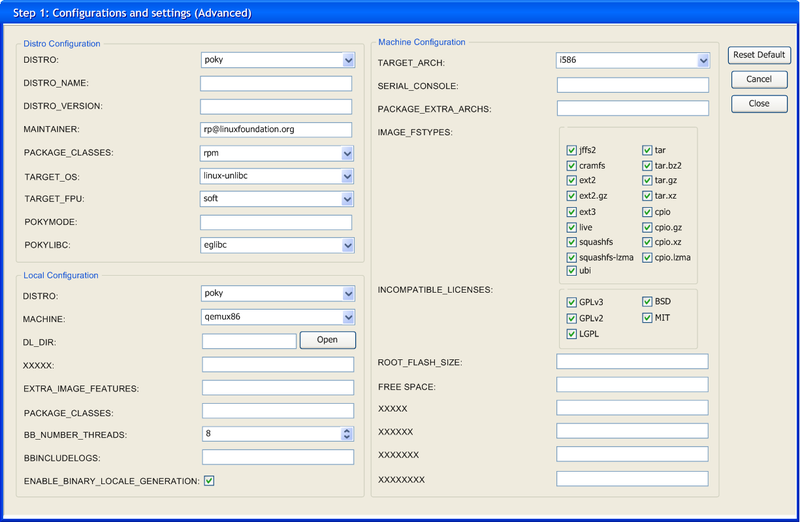Click the SERIAL_CONSOLE text field
800x522 pixels.
click(x=632, y=85)
